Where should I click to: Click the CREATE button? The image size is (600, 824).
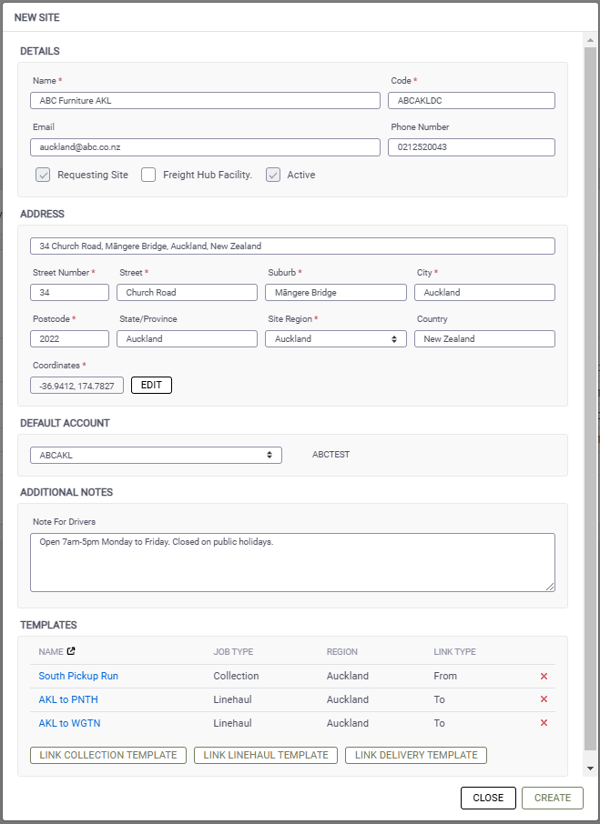552,798
